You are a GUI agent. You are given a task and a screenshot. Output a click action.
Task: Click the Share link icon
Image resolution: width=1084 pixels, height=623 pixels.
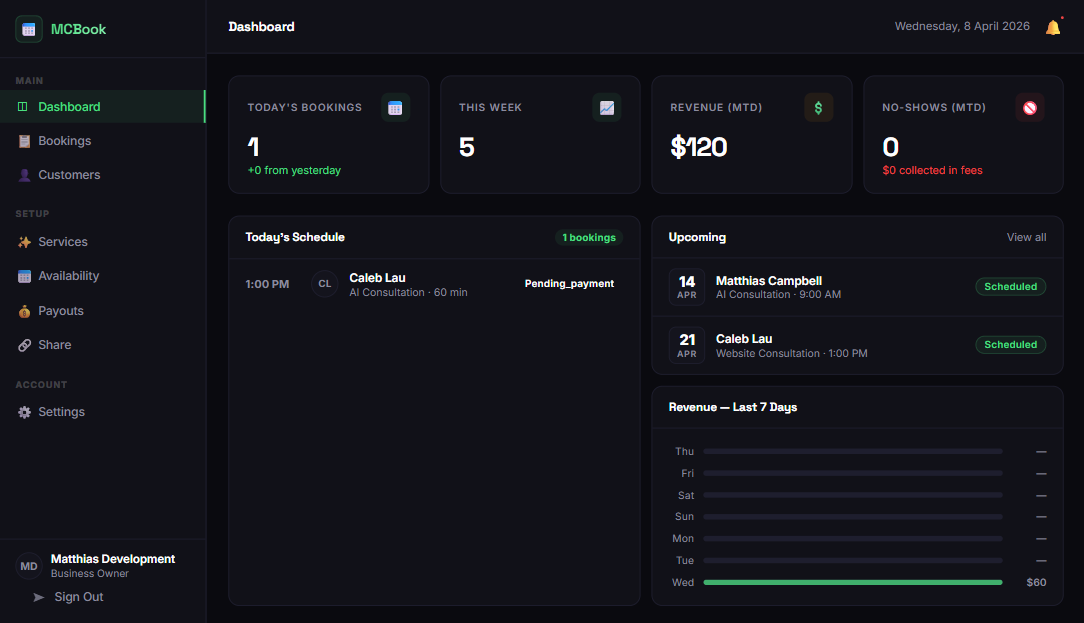click(x=24, y=344)
